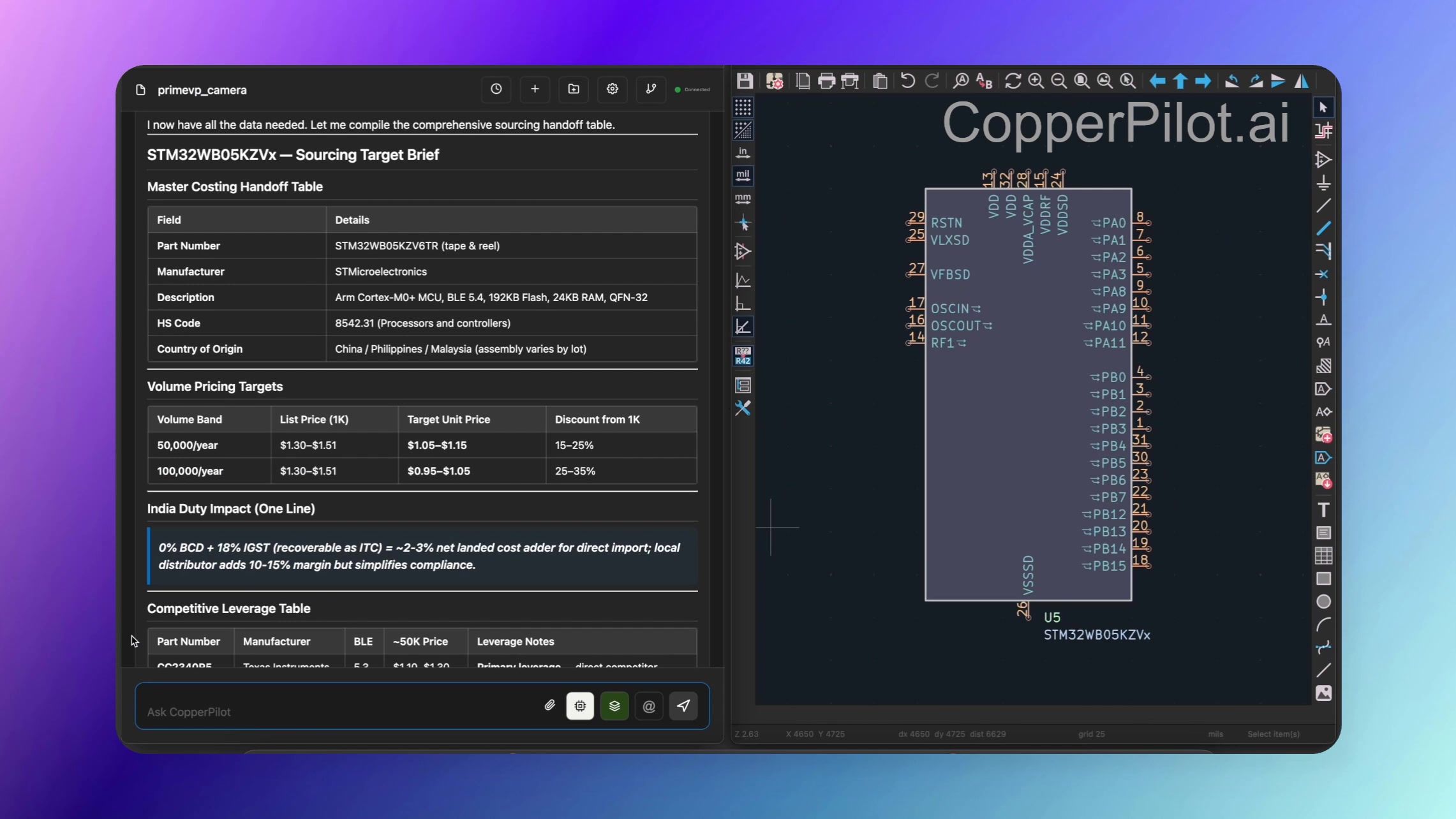Switch units to mils

tap(743, 175)
